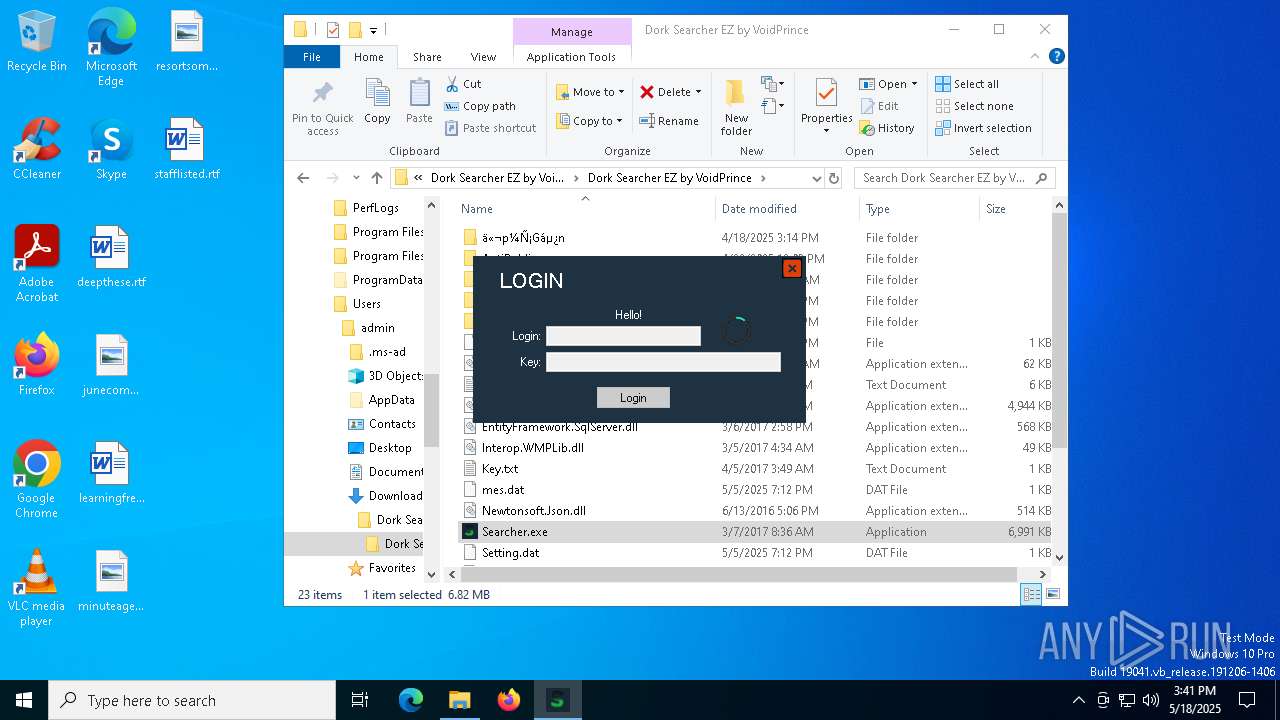Open Properties from the ribbon

tap(826, 106)
